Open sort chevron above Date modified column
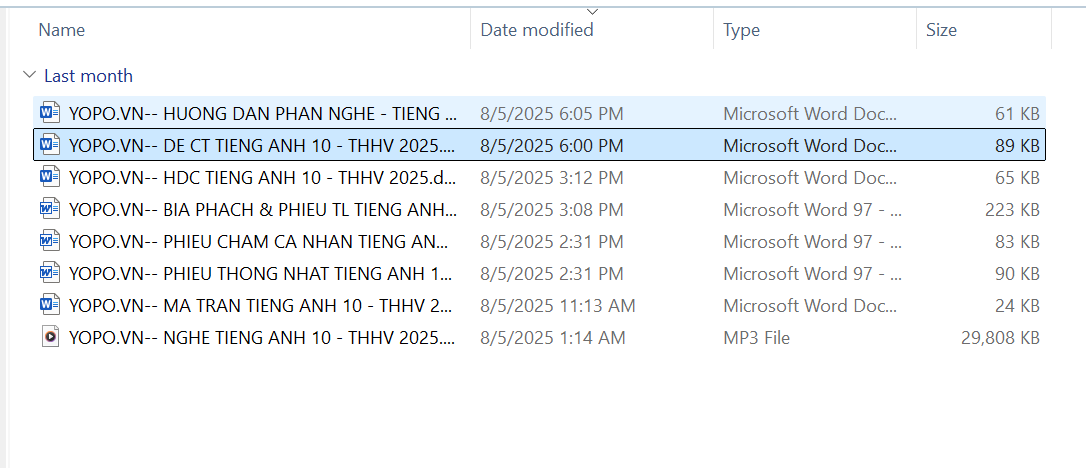Screen dimensions: 1086x468 [592, 12]
